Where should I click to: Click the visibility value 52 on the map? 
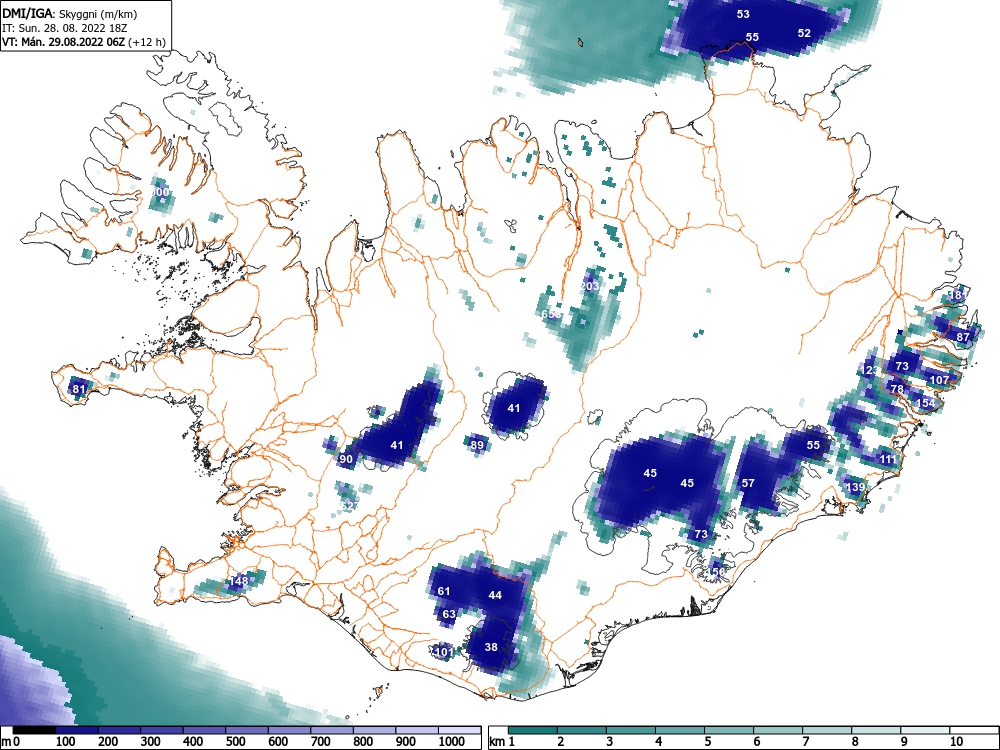point(804,33)
